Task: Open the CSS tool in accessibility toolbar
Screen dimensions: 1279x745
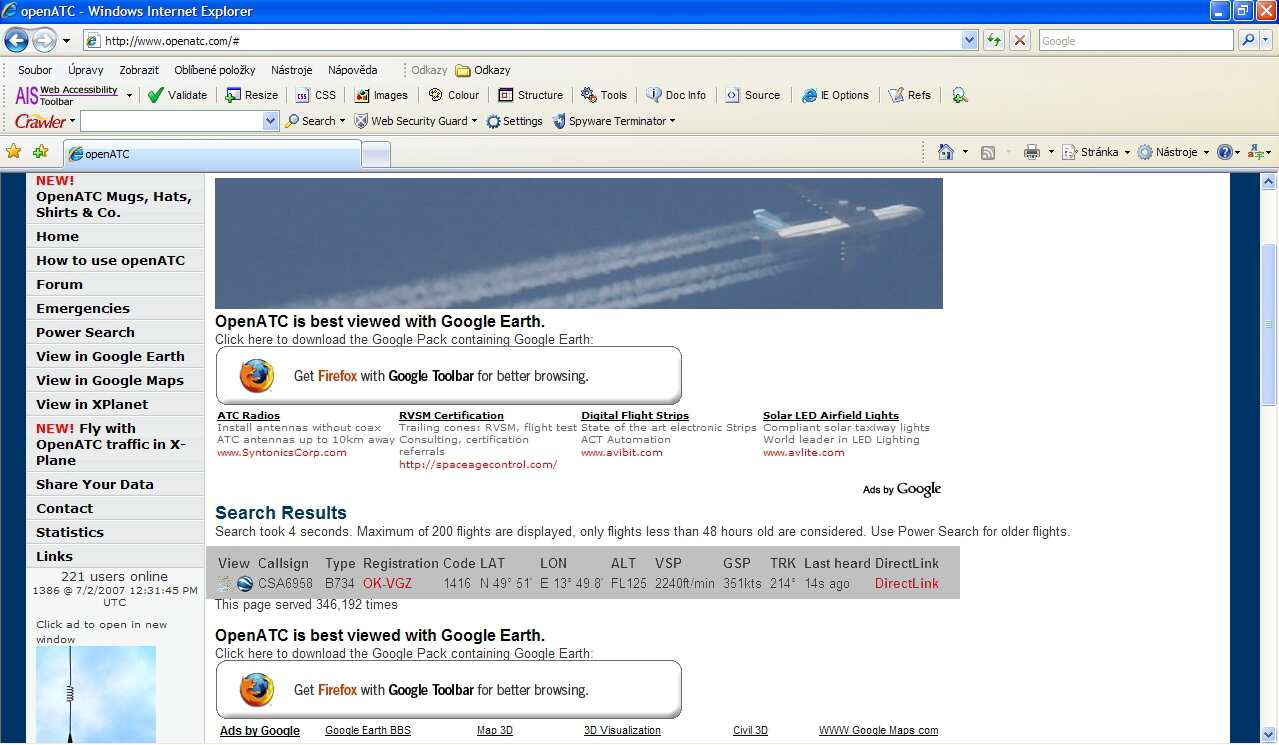Action: (316, 95)
